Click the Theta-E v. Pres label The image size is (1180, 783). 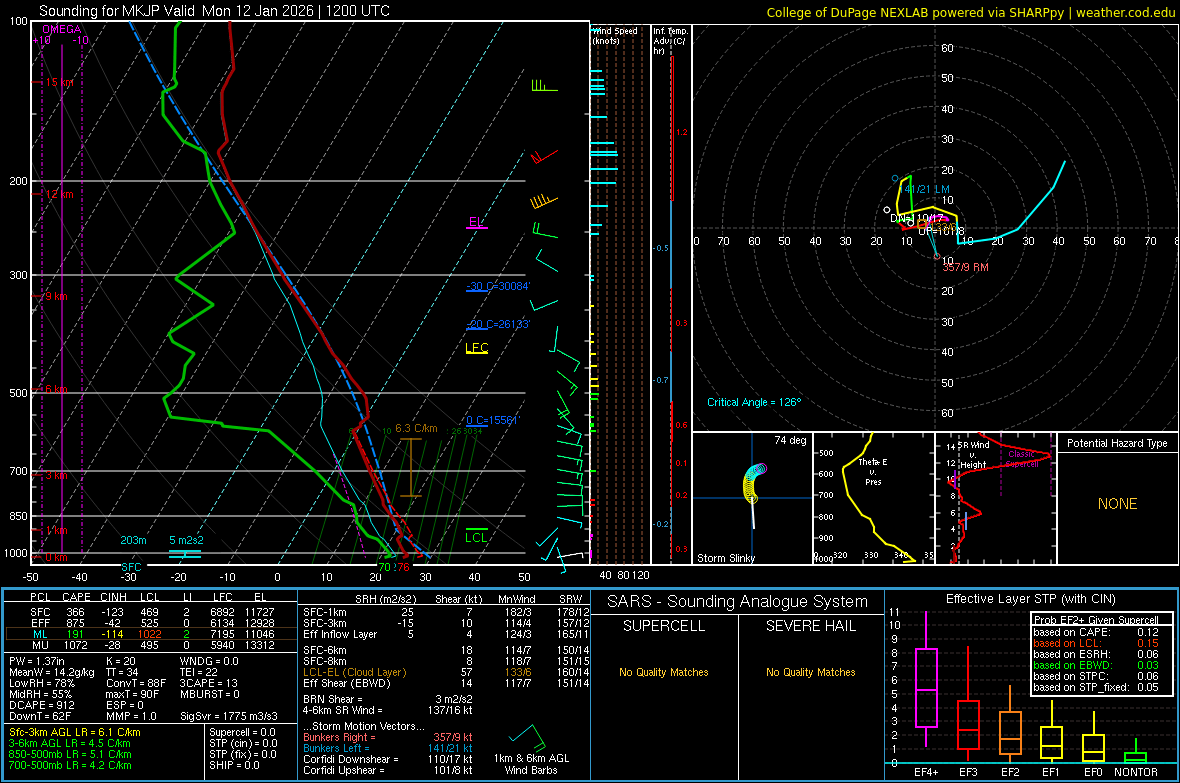pyautogui.click(x=873, y=471)
